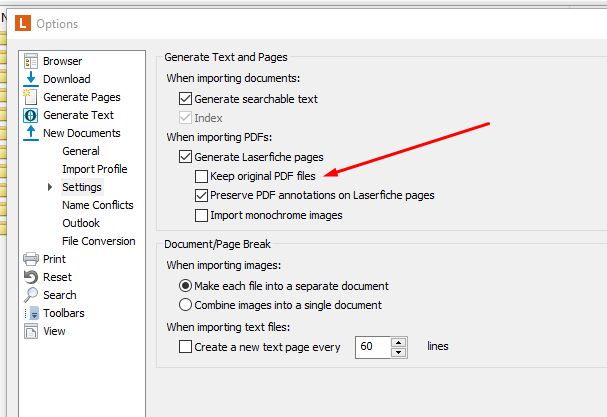The image size is (607, 417).
Task: Open the View page icon
Action: click(31, 331)
